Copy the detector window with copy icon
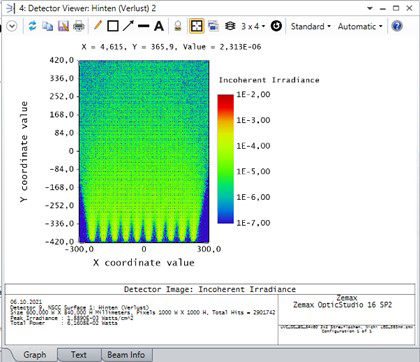The image size is (420, 362). (48, 26)
